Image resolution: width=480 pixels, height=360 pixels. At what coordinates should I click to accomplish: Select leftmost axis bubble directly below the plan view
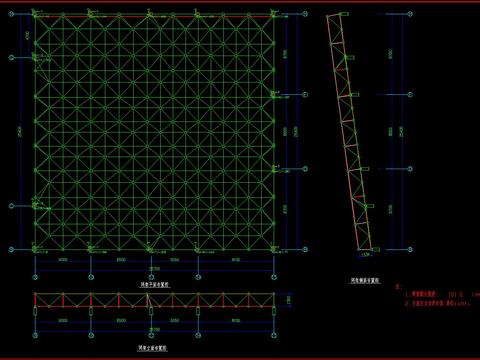click(x=35, y=277)
